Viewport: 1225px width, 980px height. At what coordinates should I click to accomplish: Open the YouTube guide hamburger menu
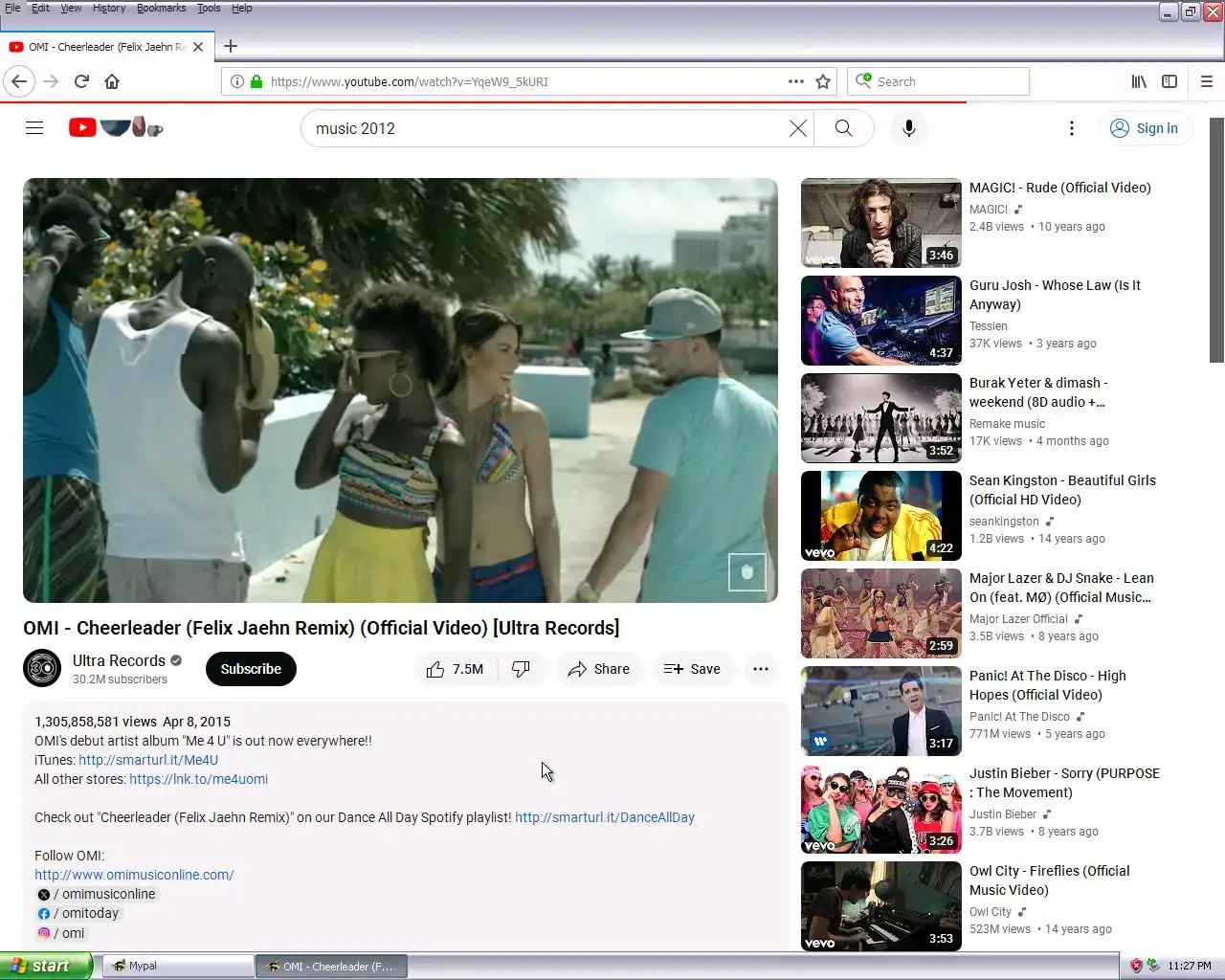[34, 128]
